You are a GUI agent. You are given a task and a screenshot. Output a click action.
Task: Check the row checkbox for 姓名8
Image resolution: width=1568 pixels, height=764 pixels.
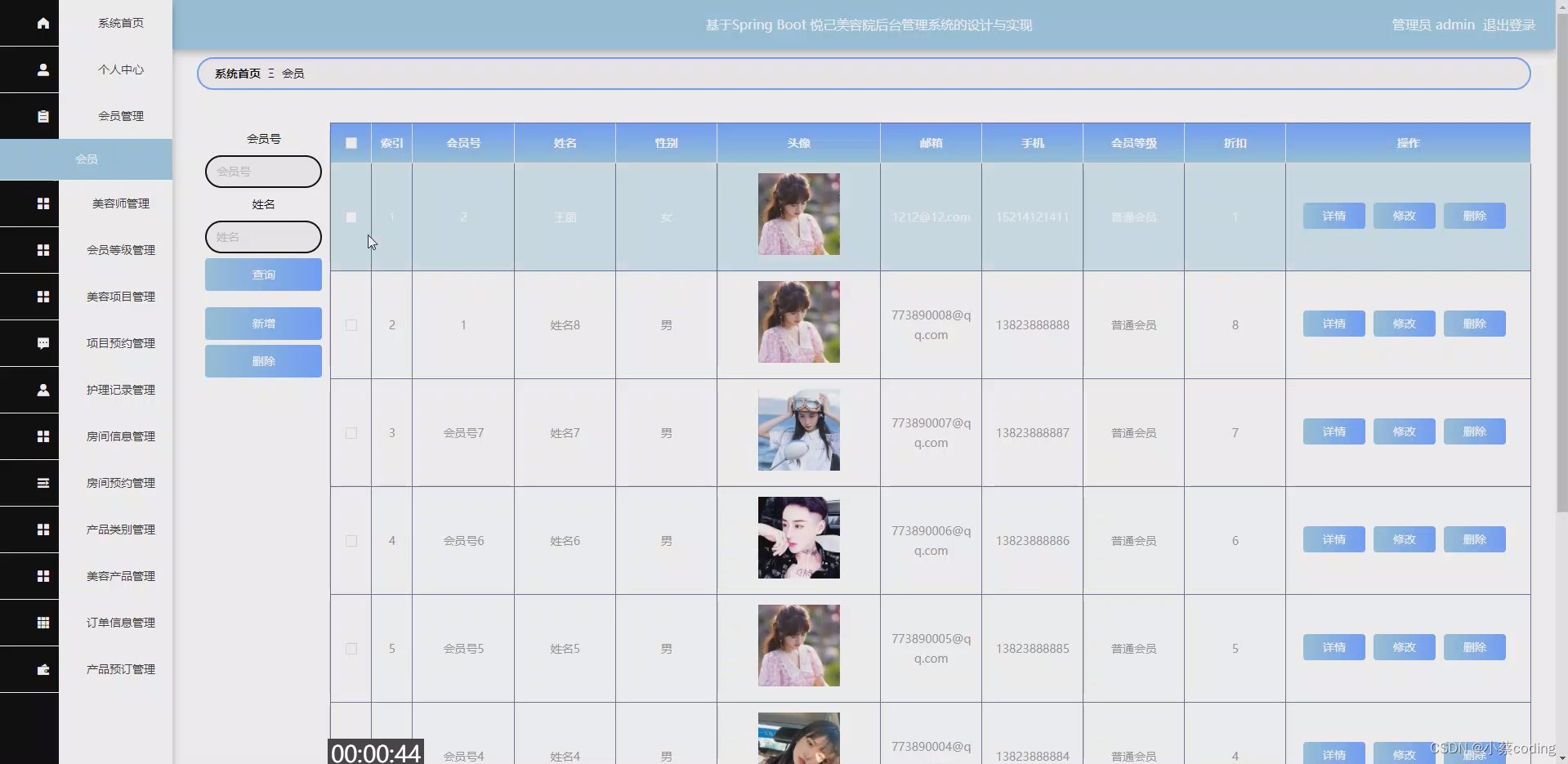351,325
